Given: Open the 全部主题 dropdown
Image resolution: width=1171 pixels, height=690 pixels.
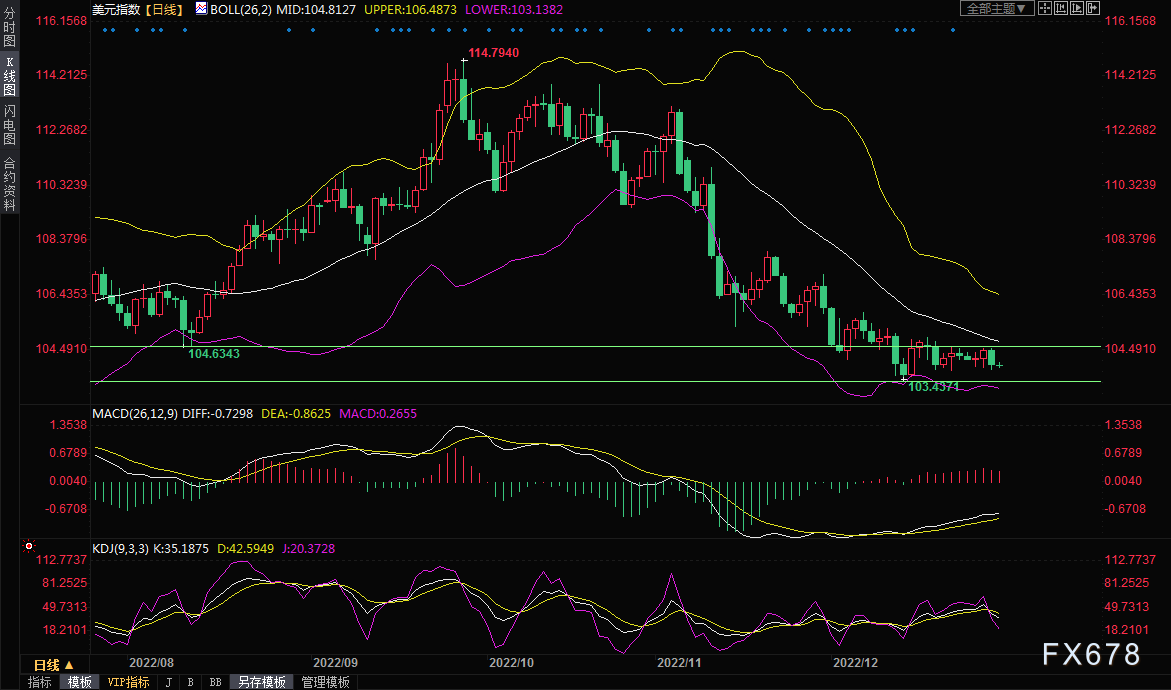Looking at the screenshot, I should coord(995,8).
